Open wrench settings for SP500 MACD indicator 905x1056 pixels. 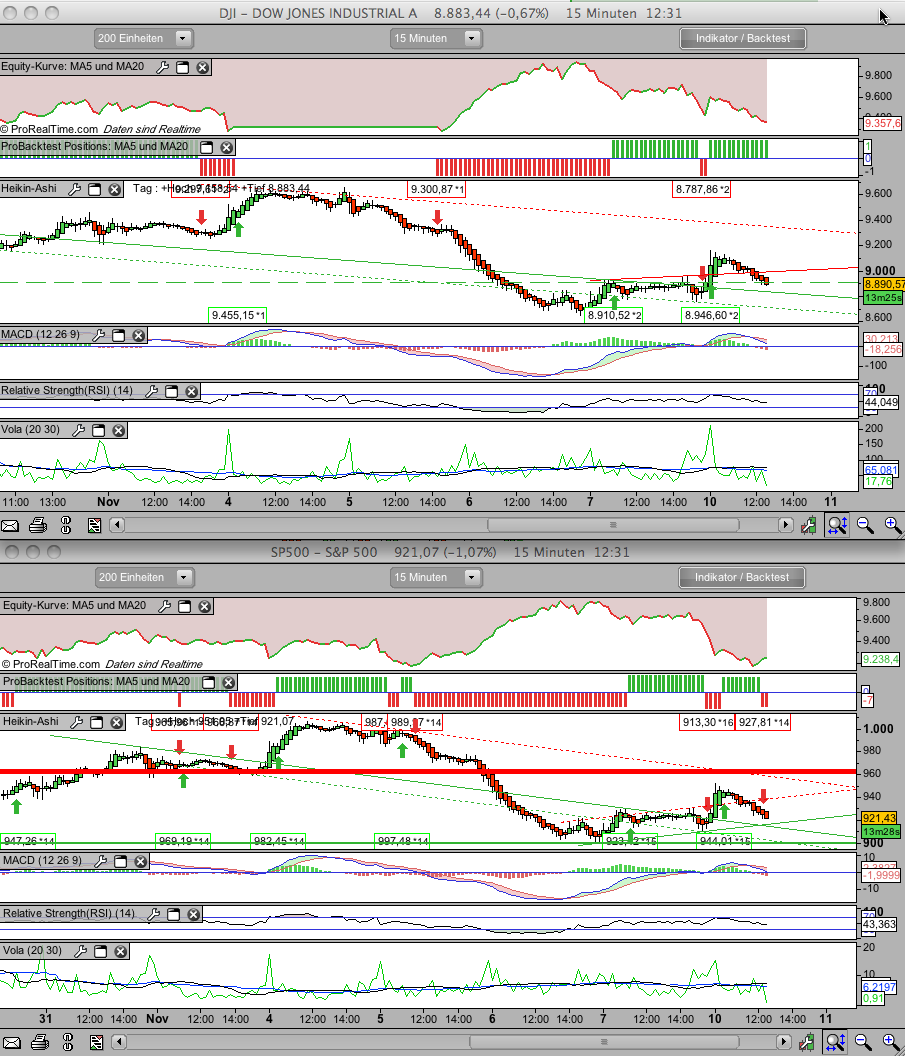point(100,861)
